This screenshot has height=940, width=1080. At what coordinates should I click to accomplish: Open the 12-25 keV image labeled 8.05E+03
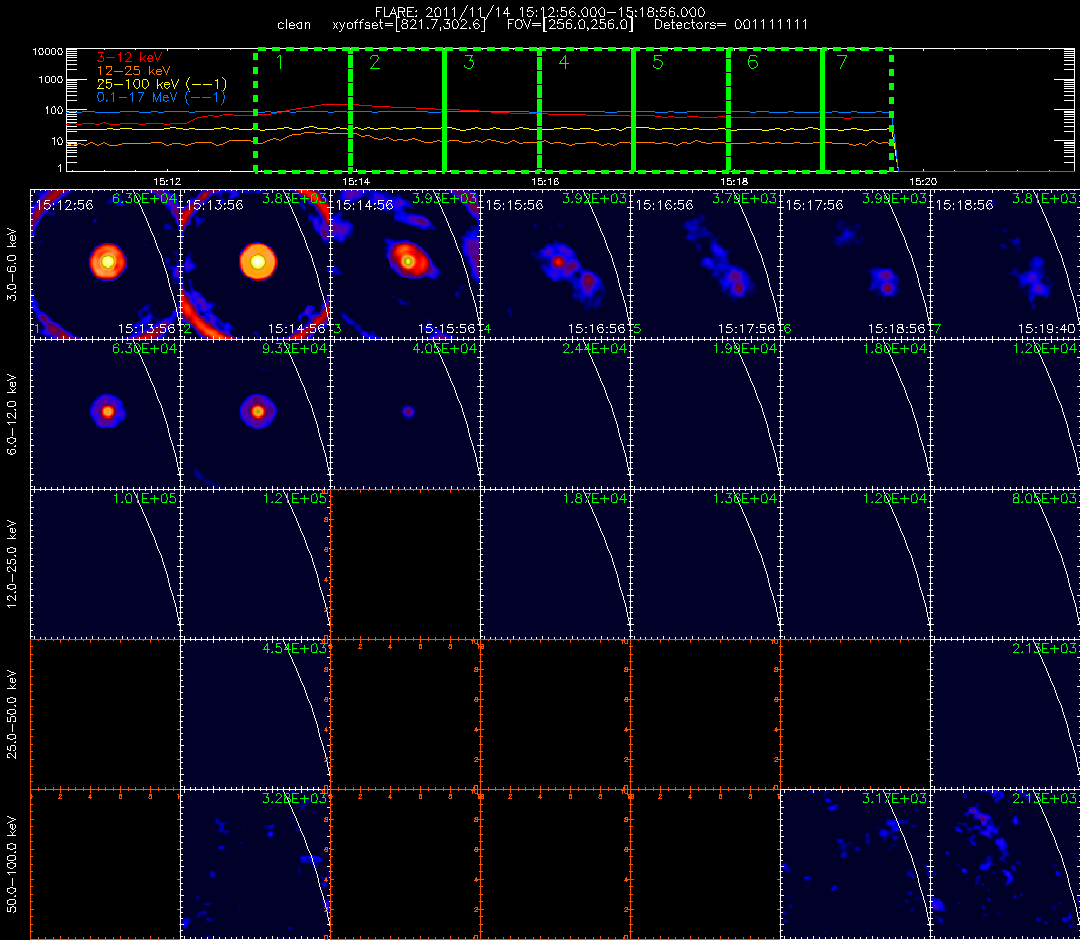[x=1006, y=564]
